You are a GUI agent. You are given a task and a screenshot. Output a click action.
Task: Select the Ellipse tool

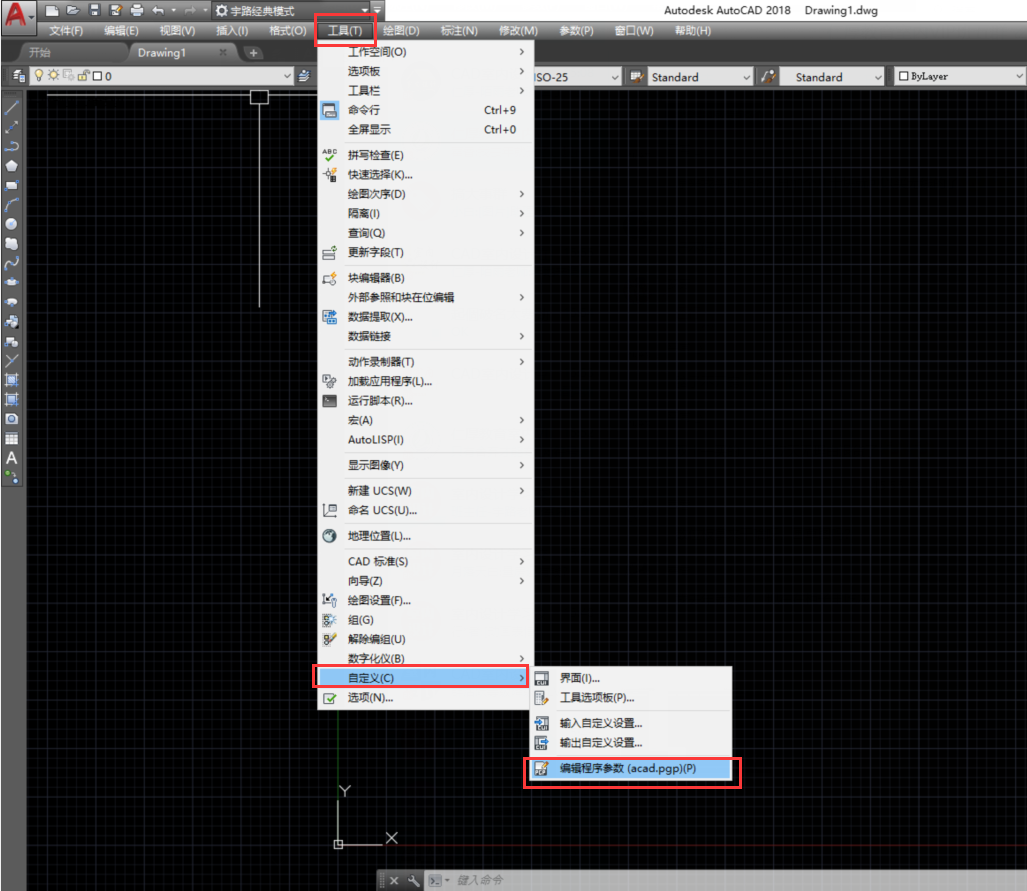[12, 282]
